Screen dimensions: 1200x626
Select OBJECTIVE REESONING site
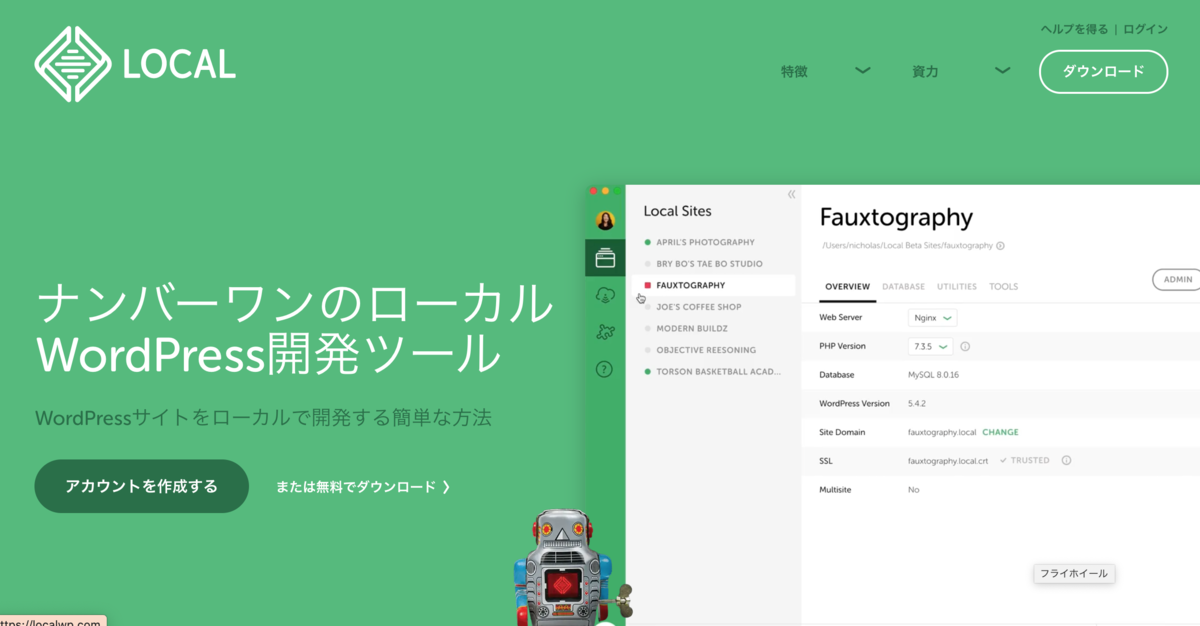coord(706,350)
